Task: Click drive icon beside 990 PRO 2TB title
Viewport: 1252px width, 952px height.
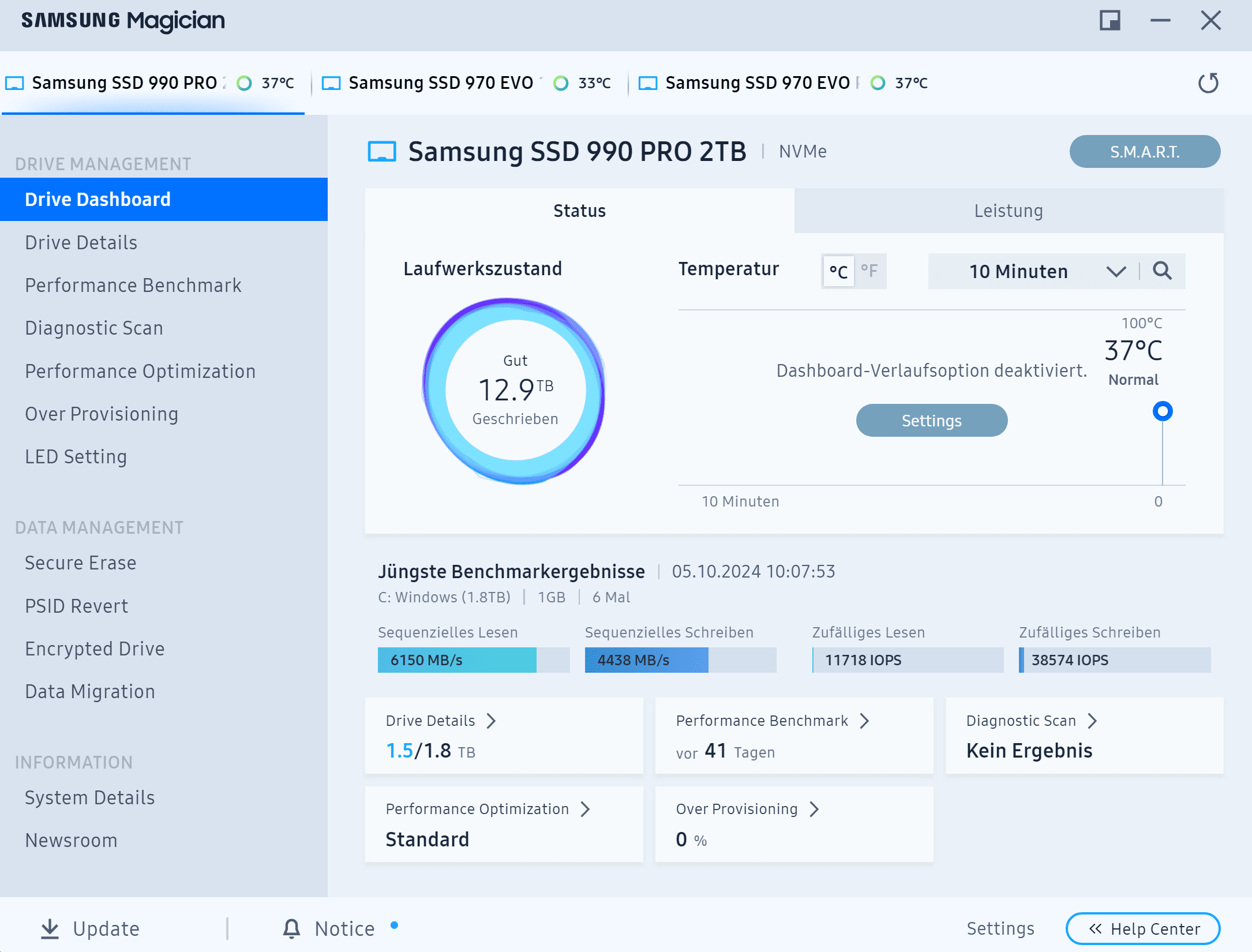Action: [382, 152]
